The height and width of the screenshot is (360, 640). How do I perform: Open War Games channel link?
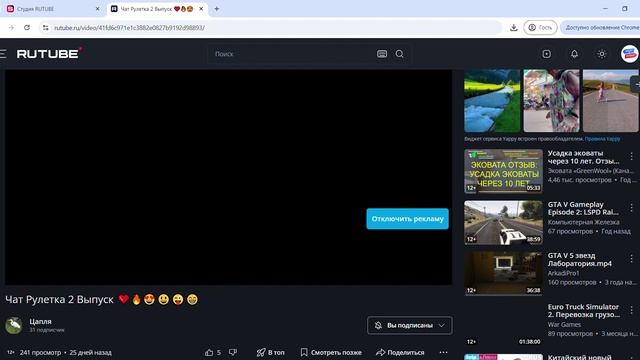point(564,324)
